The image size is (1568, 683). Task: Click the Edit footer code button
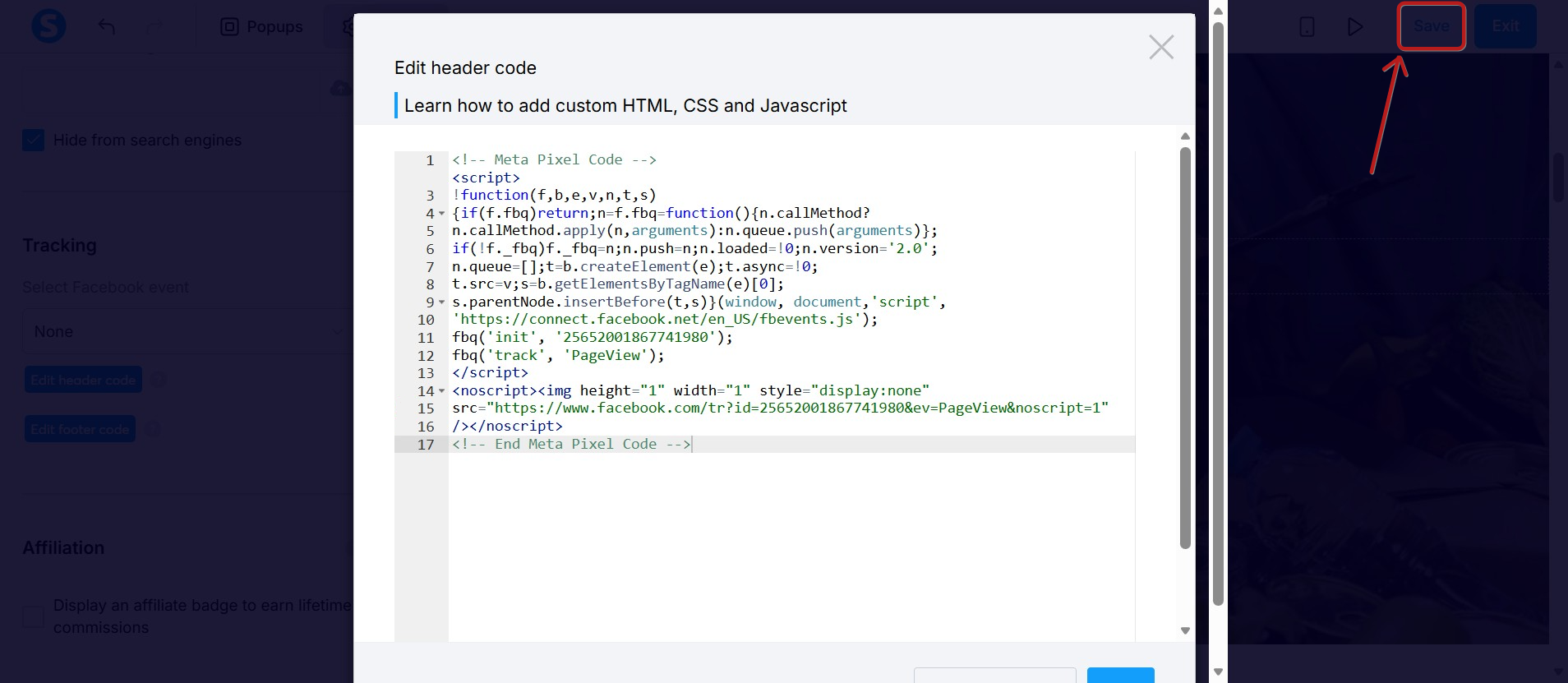[80, 429]
